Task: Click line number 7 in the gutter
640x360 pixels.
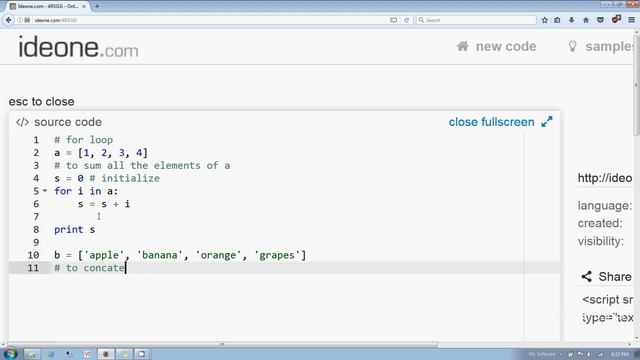Action: [36, 217]
